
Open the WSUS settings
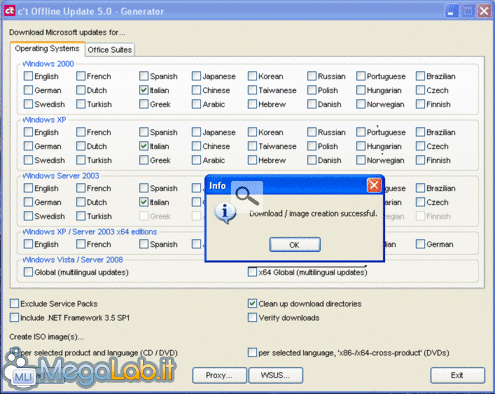point(275,375)
